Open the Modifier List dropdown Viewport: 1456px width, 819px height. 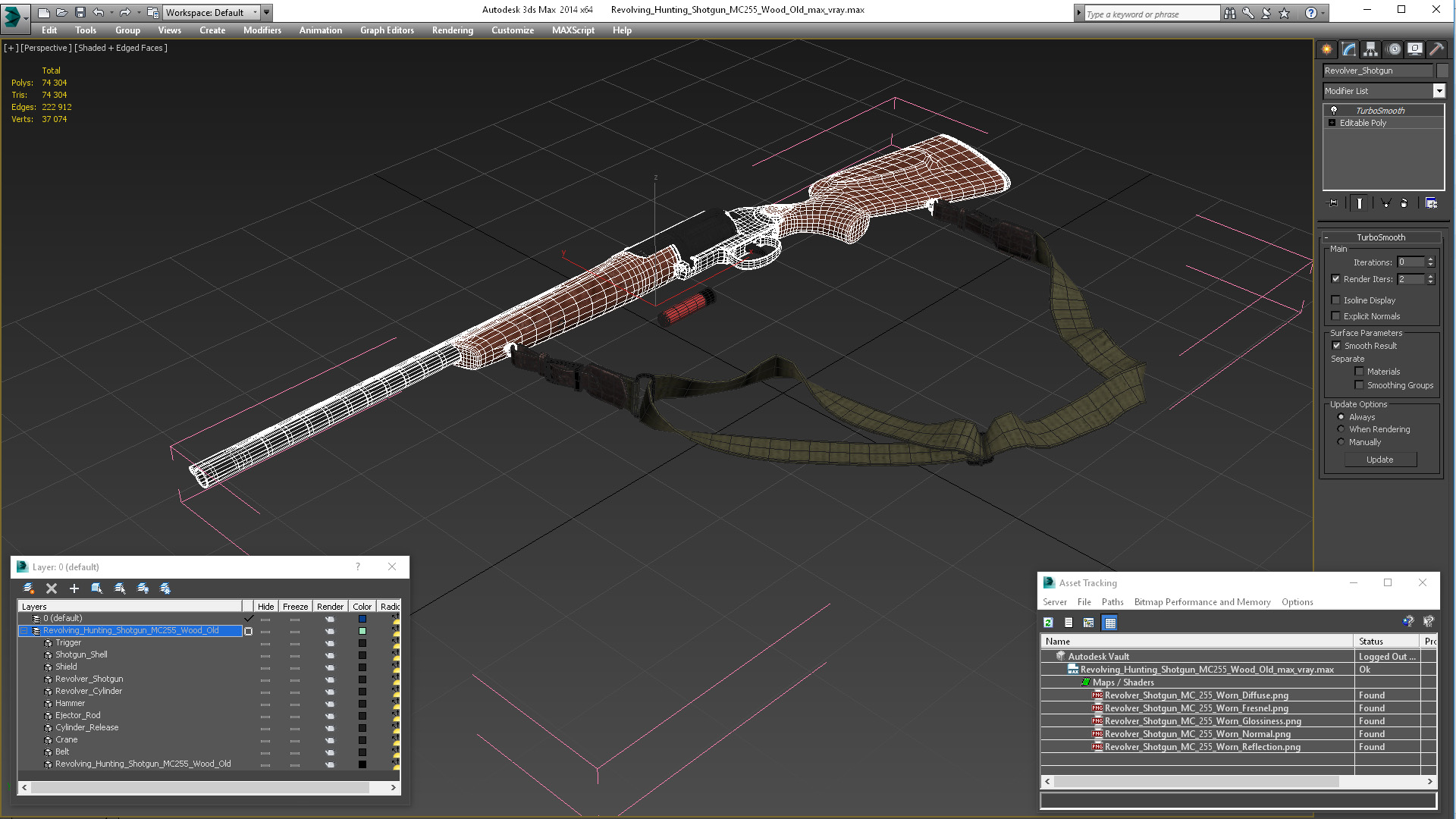[1439, 91]
